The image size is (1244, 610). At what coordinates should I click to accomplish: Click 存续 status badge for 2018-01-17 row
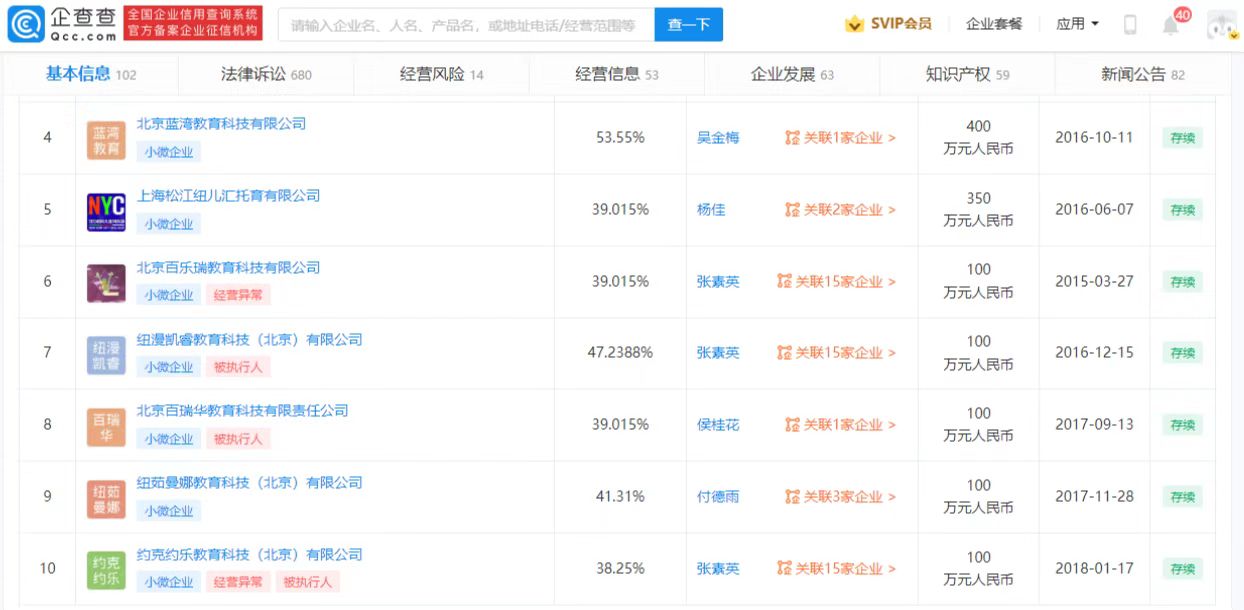1183,569
